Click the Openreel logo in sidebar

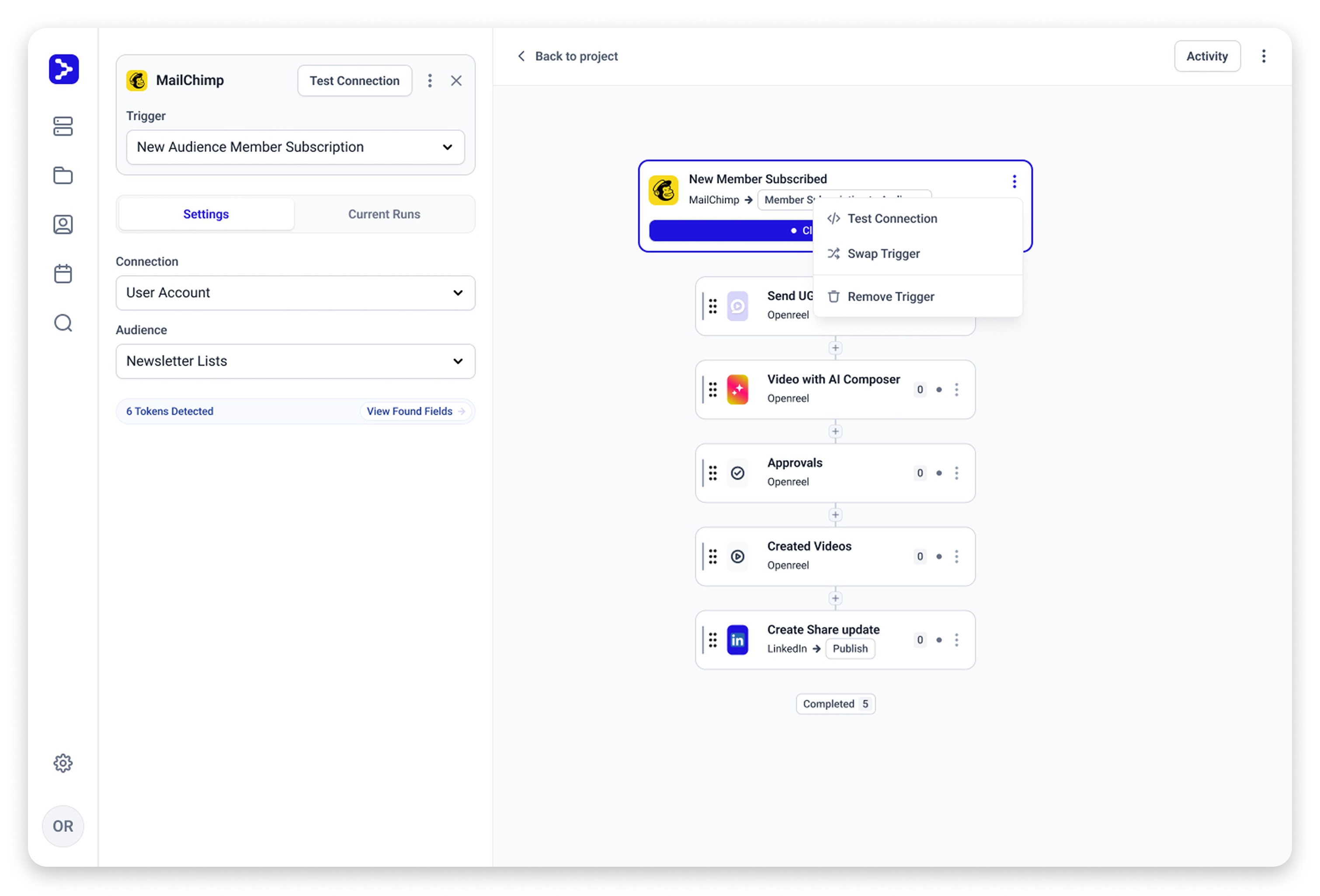tap(64, 69)
